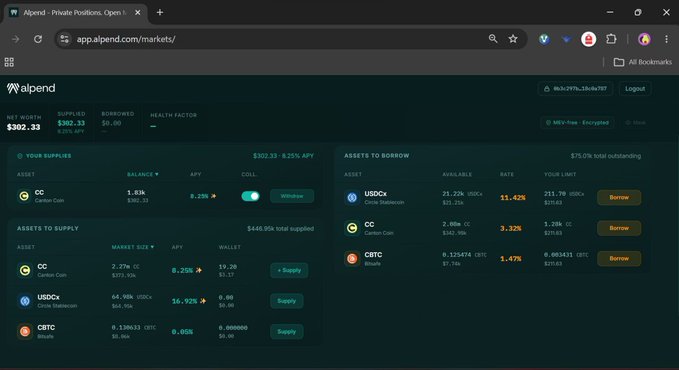Reload the page with the refresh icon
This screenshot has height=370, width=679.
38,39
